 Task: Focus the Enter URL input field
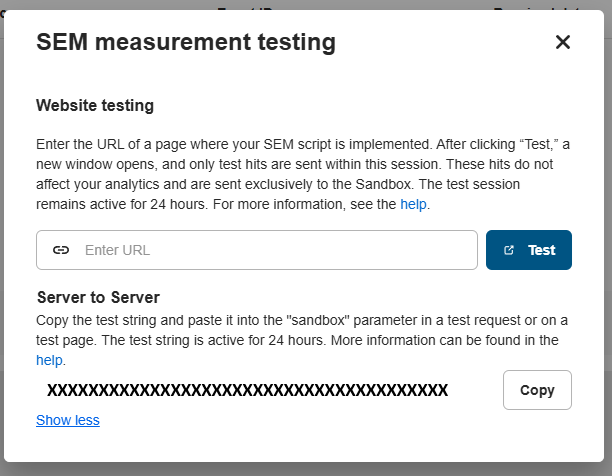257,250
